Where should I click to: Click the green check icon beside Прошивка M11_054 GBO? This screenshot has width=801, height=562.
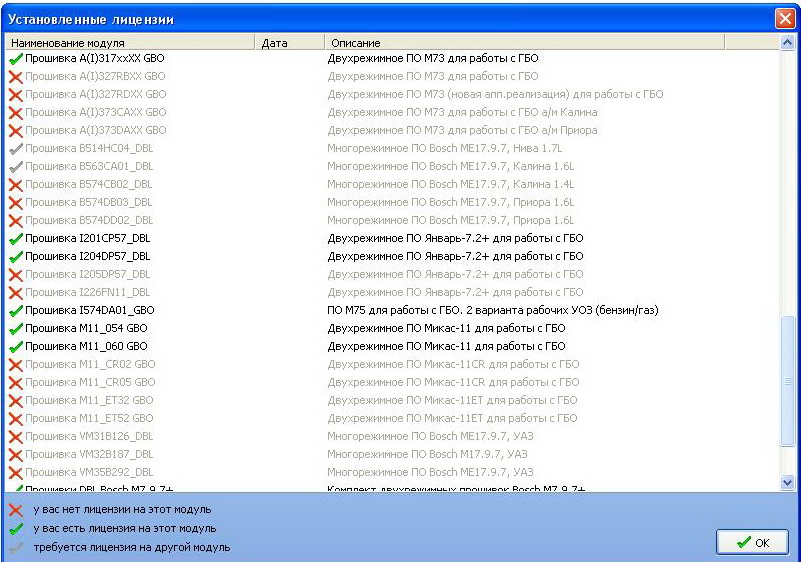click(x=16, y=329)
